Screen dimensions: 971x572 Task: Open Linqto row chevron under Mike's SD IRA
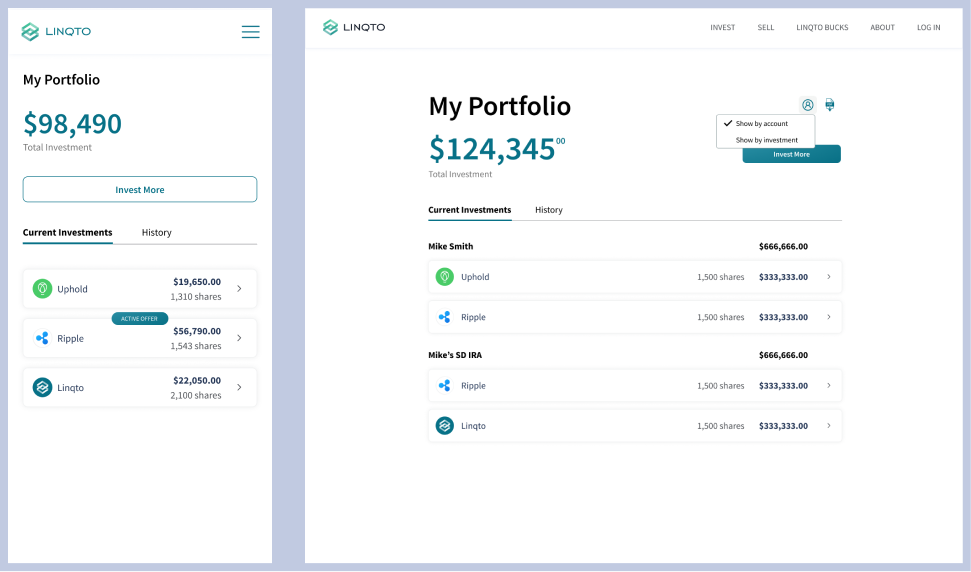(x=829, y=426)
